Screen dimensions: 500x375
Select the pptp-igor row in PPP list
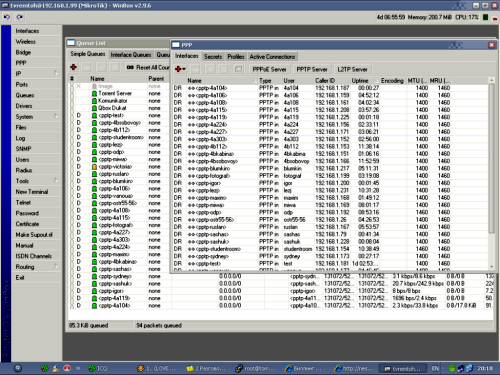[x=331, y=183]
